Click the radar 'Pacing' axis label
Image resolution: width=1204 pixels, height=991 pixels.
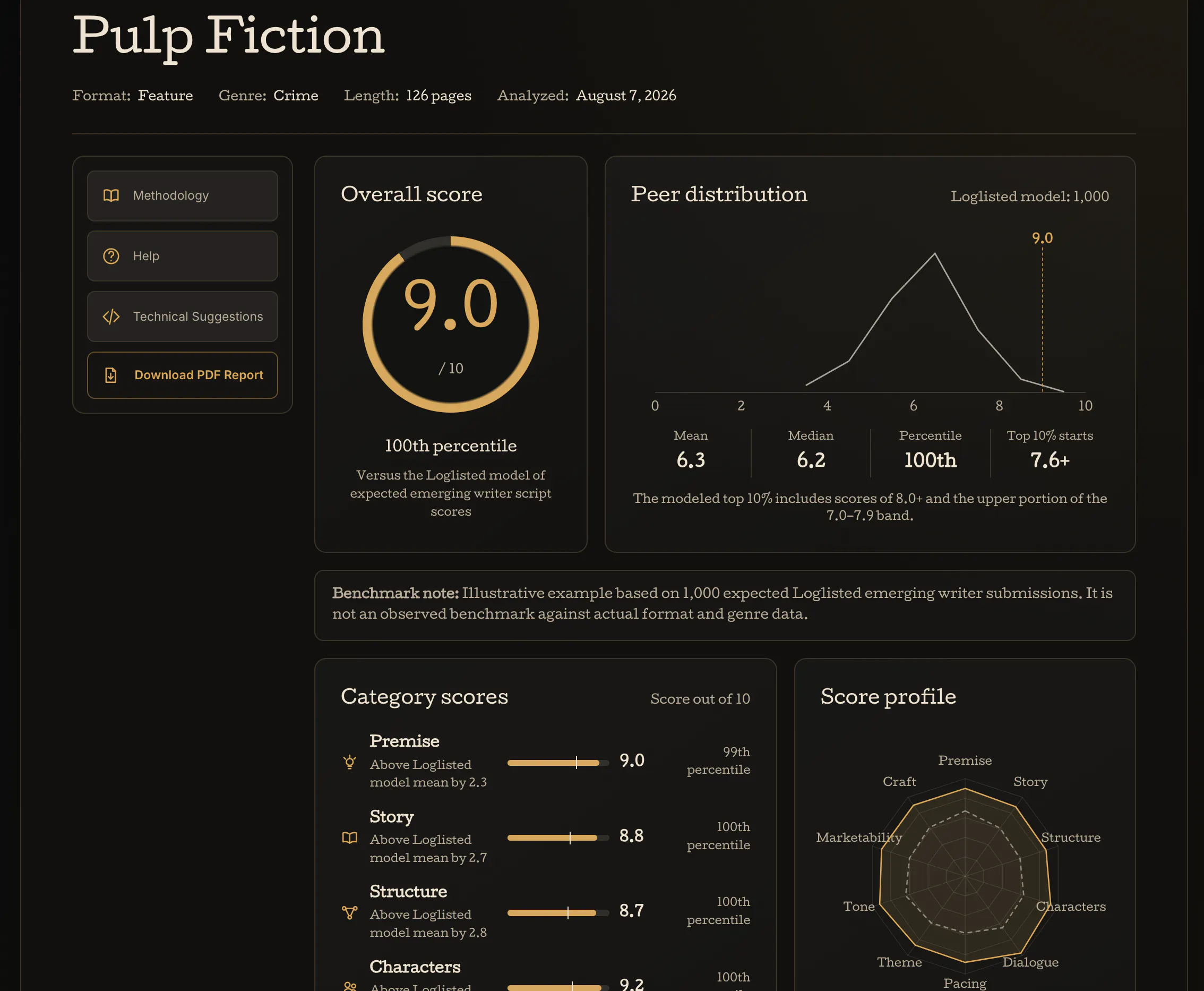pos(965,984)
